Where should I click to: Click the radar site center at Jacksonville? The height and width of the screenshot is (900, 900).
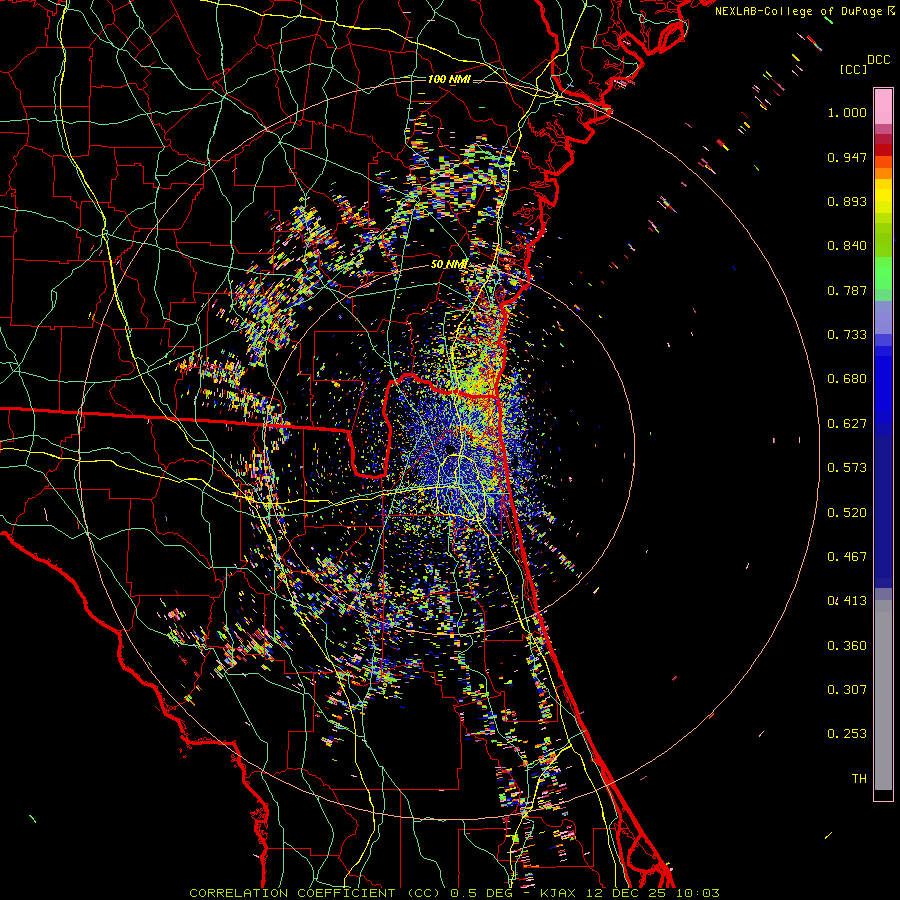[x=450, y=449]
